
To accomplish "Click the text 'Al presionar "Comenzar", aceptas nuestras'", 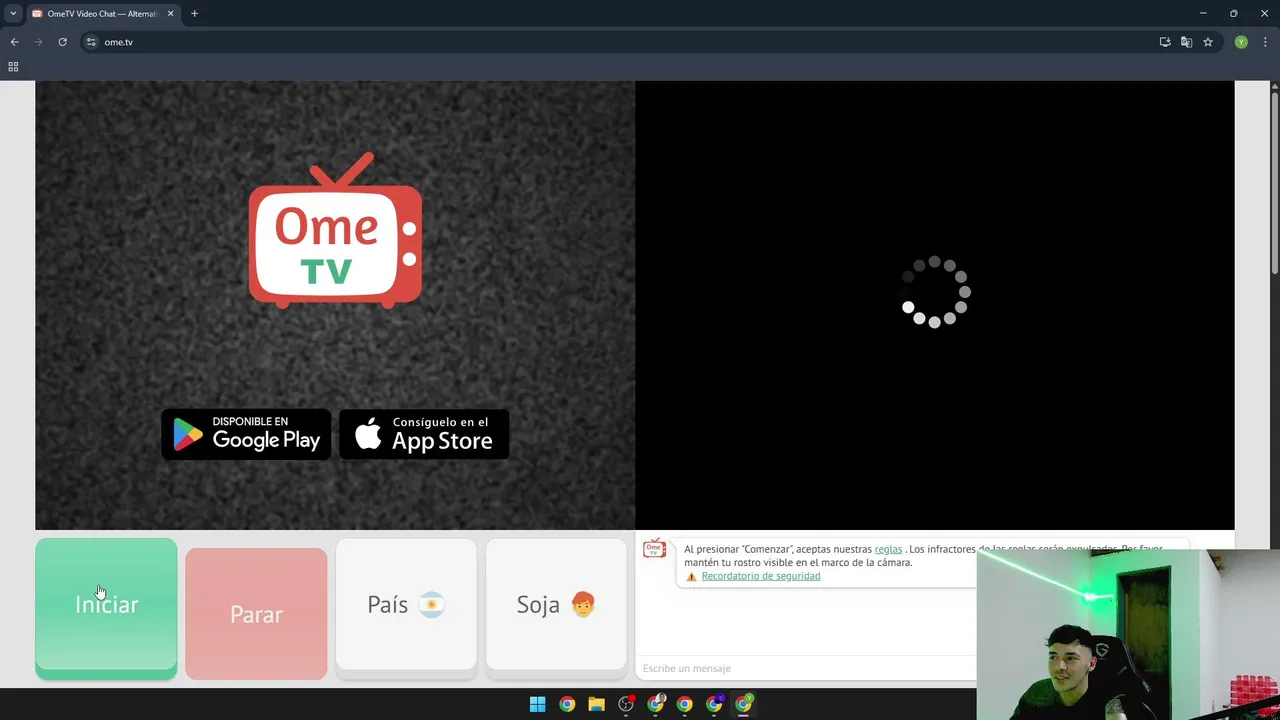I will coord(778,549).
